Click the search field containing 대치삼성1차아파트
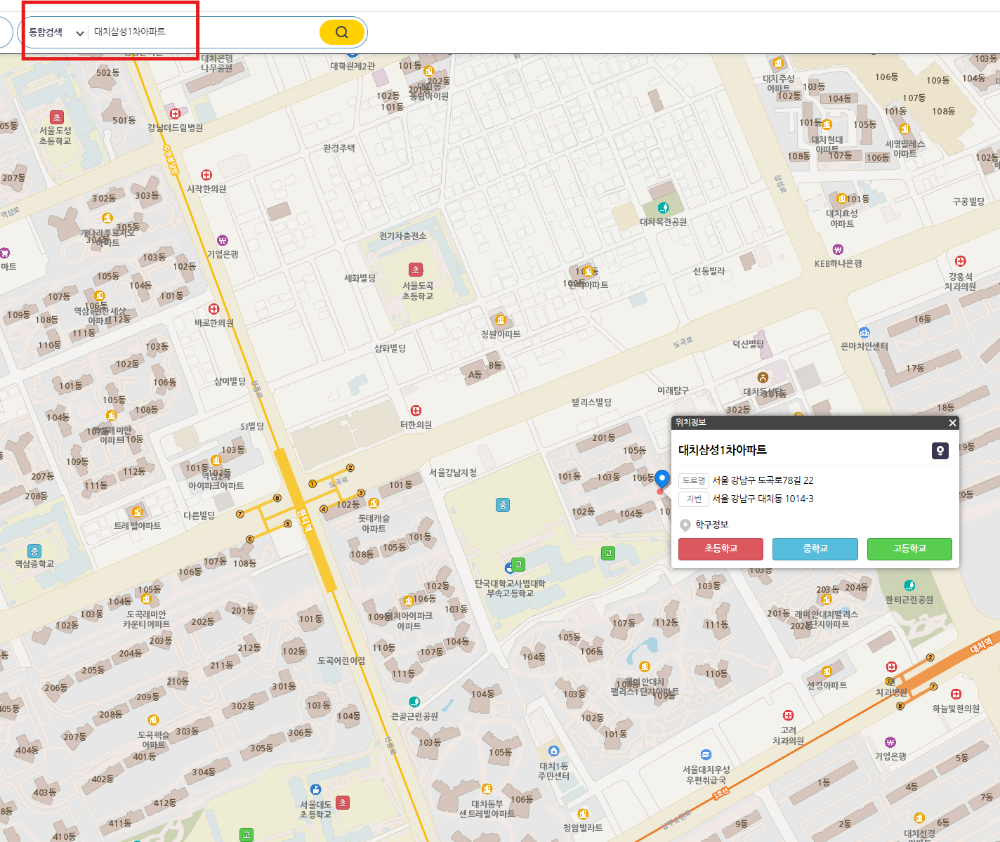The width and height of the screenshot is (1000, 842). pos(203,32)
